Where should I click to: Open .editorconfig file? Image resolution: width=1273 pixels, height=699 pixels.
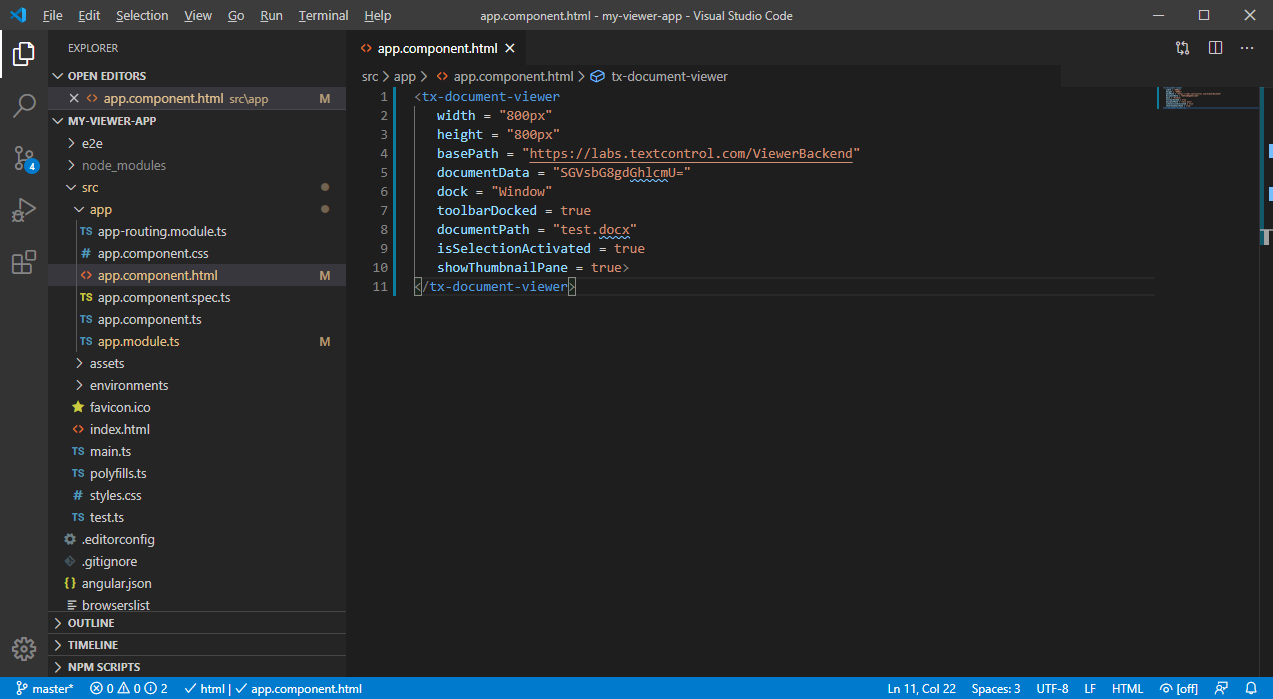coord(197,539)
